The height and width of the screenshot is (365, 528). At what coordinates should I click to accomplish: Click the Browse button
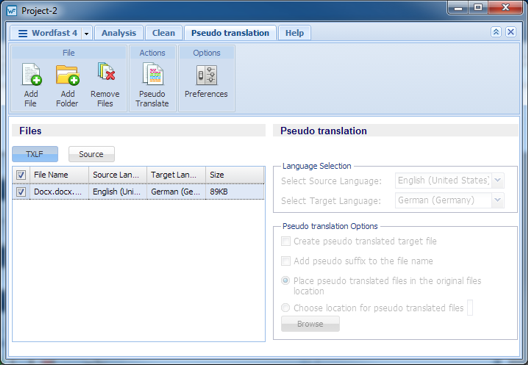(x=310, y=324)
